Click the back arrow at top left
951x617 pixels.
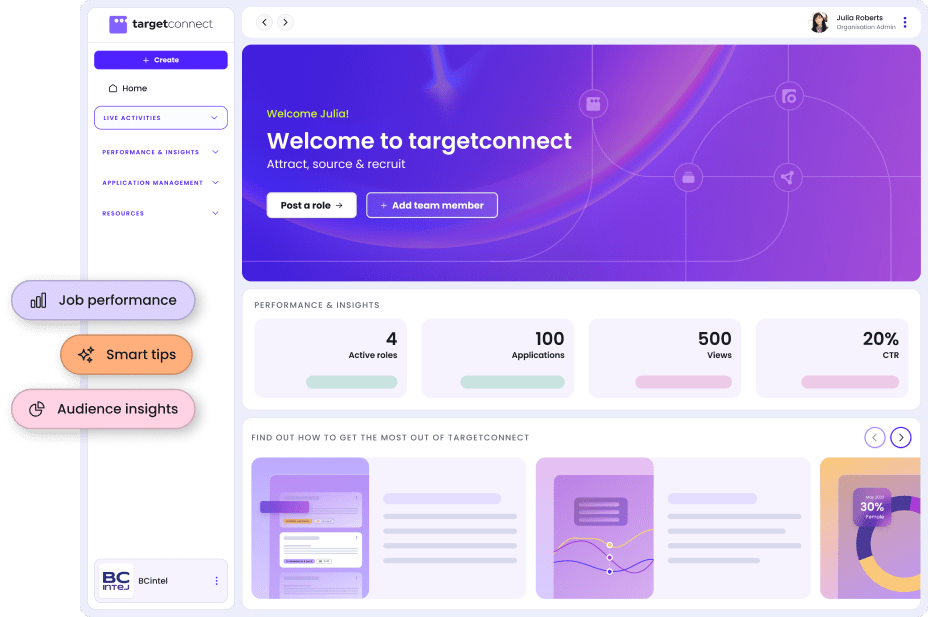coord(264,21)
